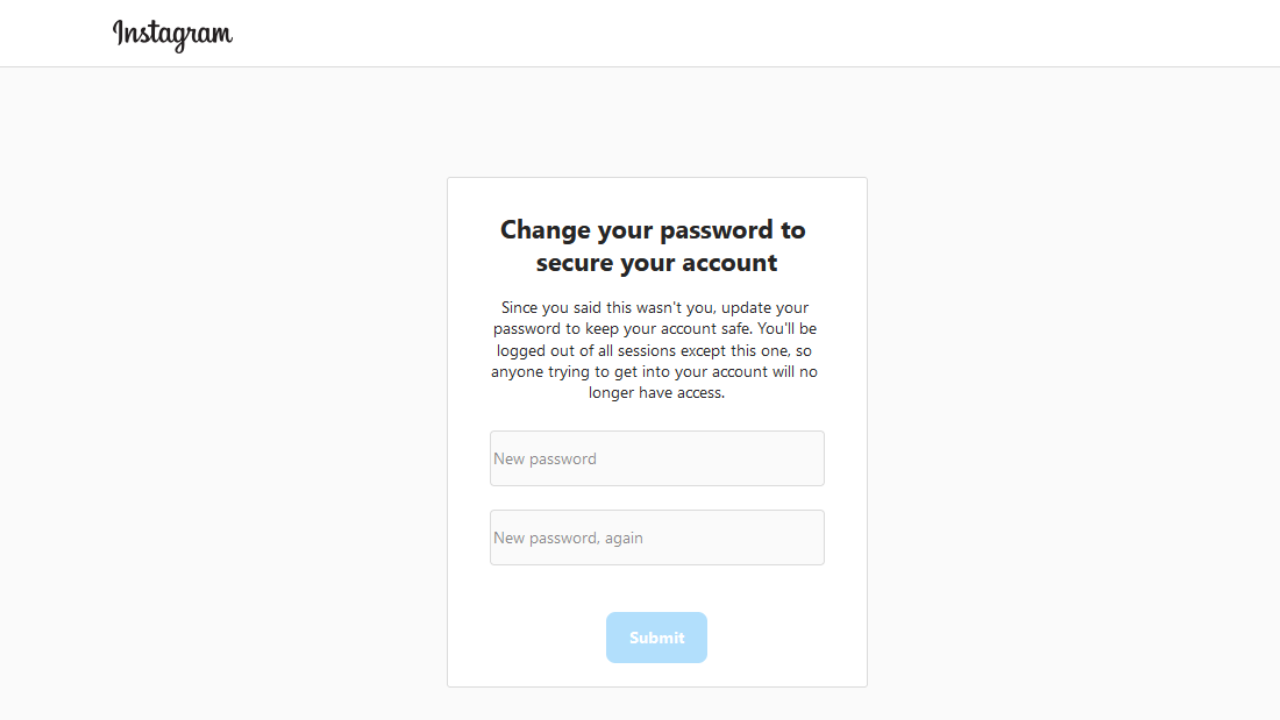
Task: Click the right end of New password field
Action: click(805, 458)
